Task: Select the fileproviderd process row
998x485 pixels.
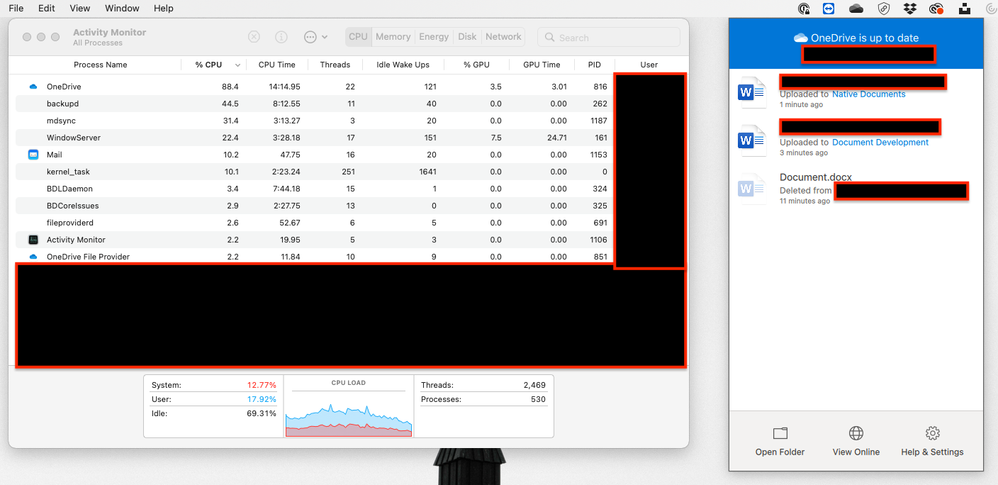Action: pyautogui.click(x=315, y=223)
